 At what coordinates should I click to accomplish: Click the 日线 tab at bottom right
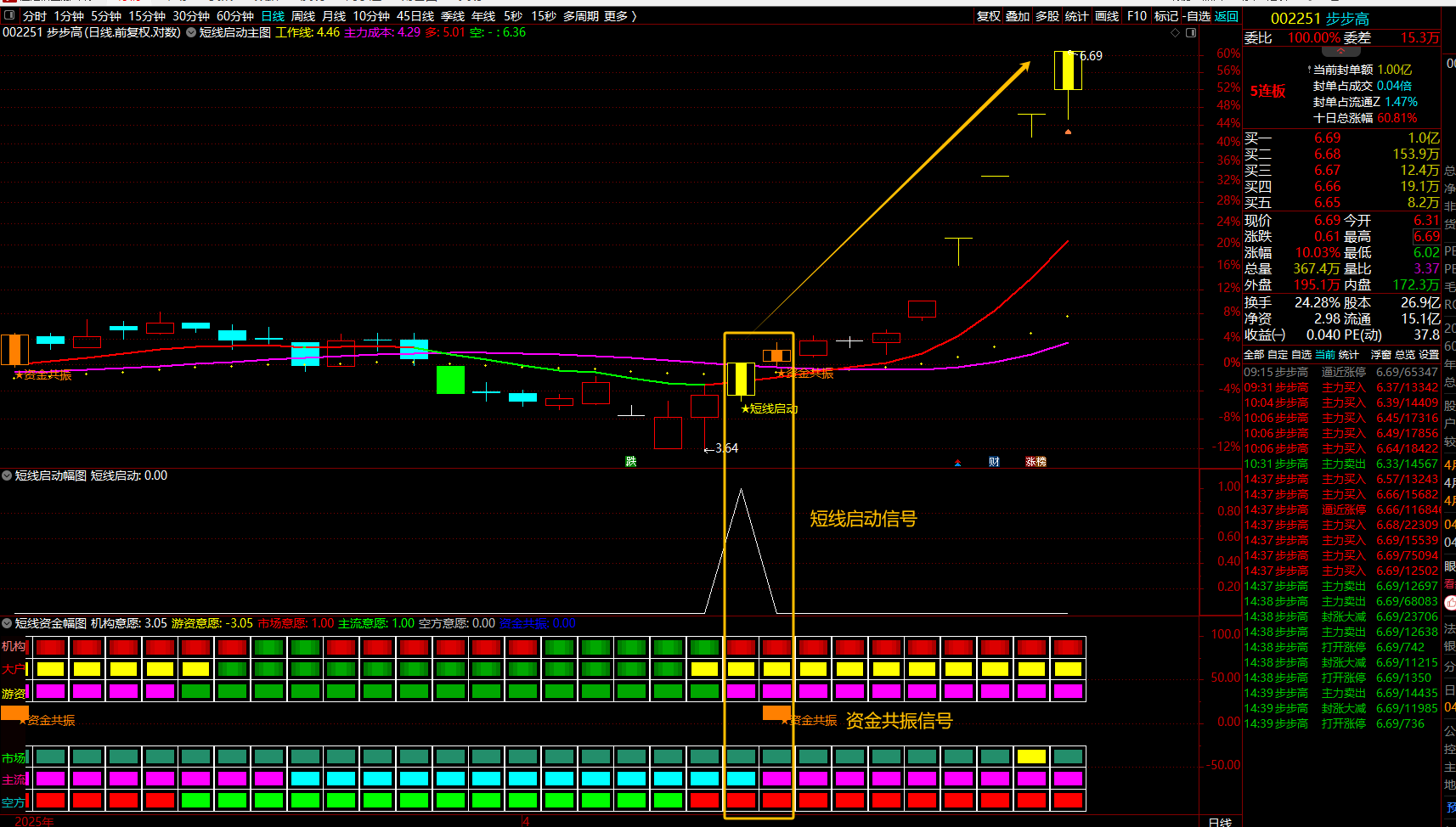coord(1220,822)
